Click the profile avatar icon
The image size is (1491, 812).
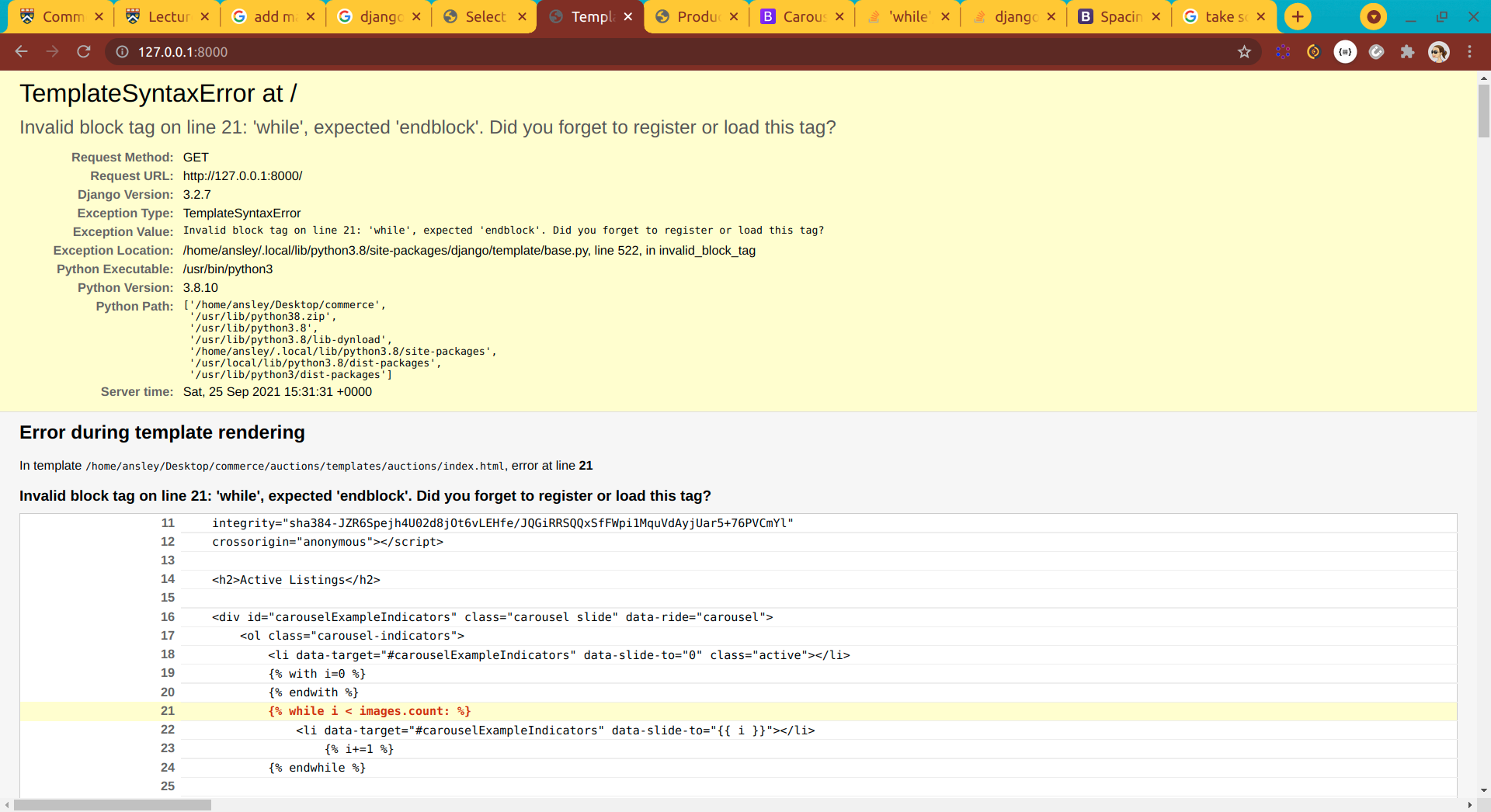(x=1439, y=52)
